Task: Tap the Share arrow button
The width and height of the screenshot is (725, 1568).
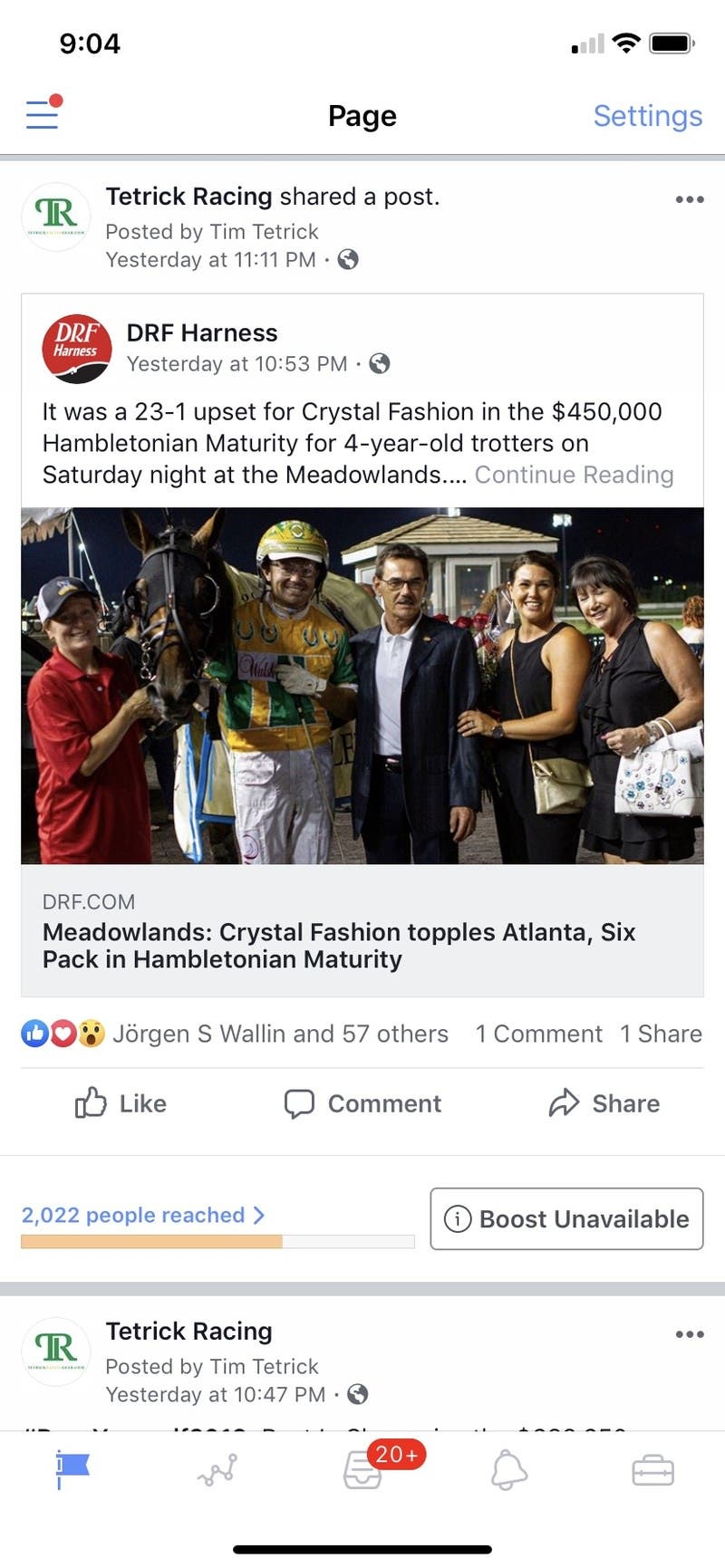Action: [x=604, y=1103]
